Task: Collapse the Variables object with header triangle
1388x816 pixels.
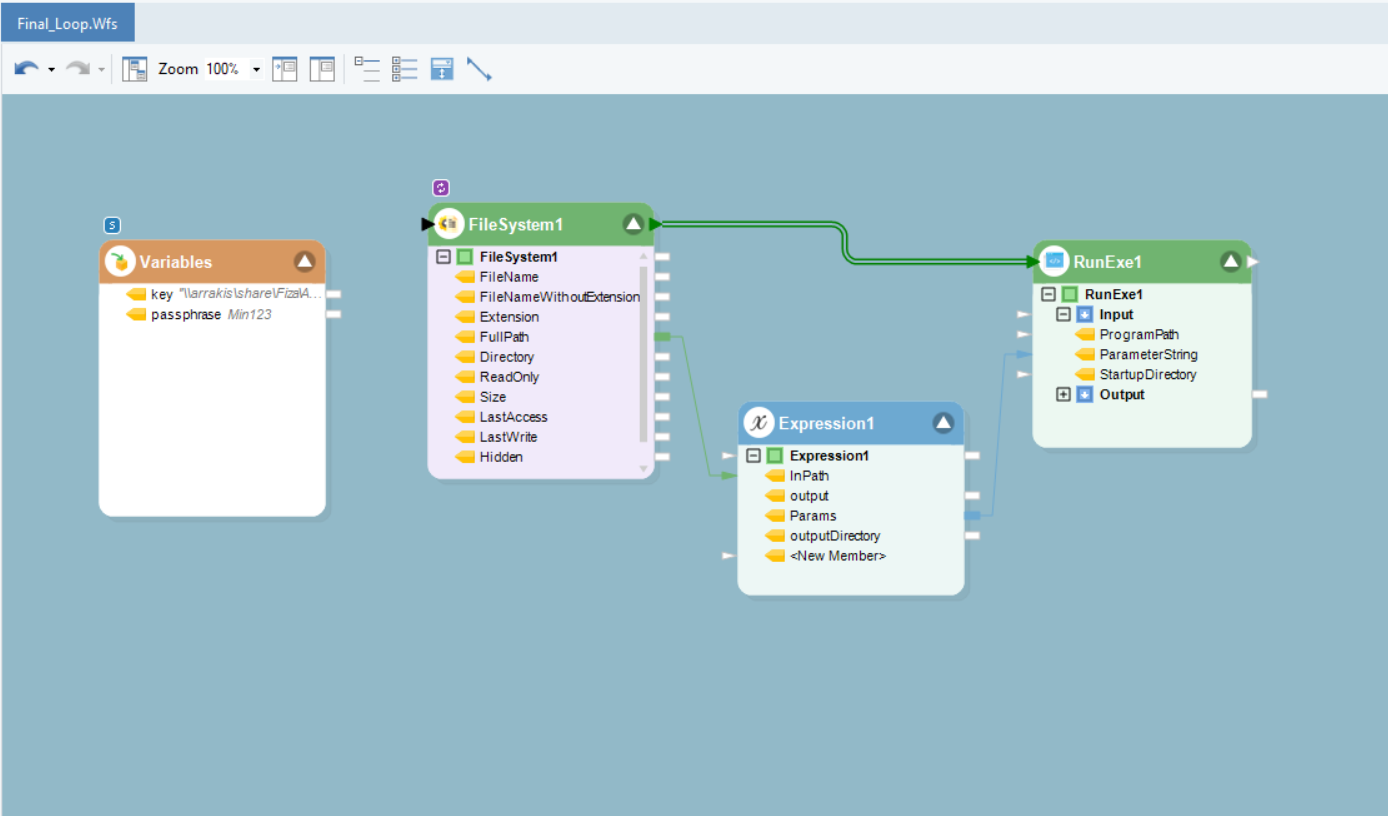Action: [304, 262]
